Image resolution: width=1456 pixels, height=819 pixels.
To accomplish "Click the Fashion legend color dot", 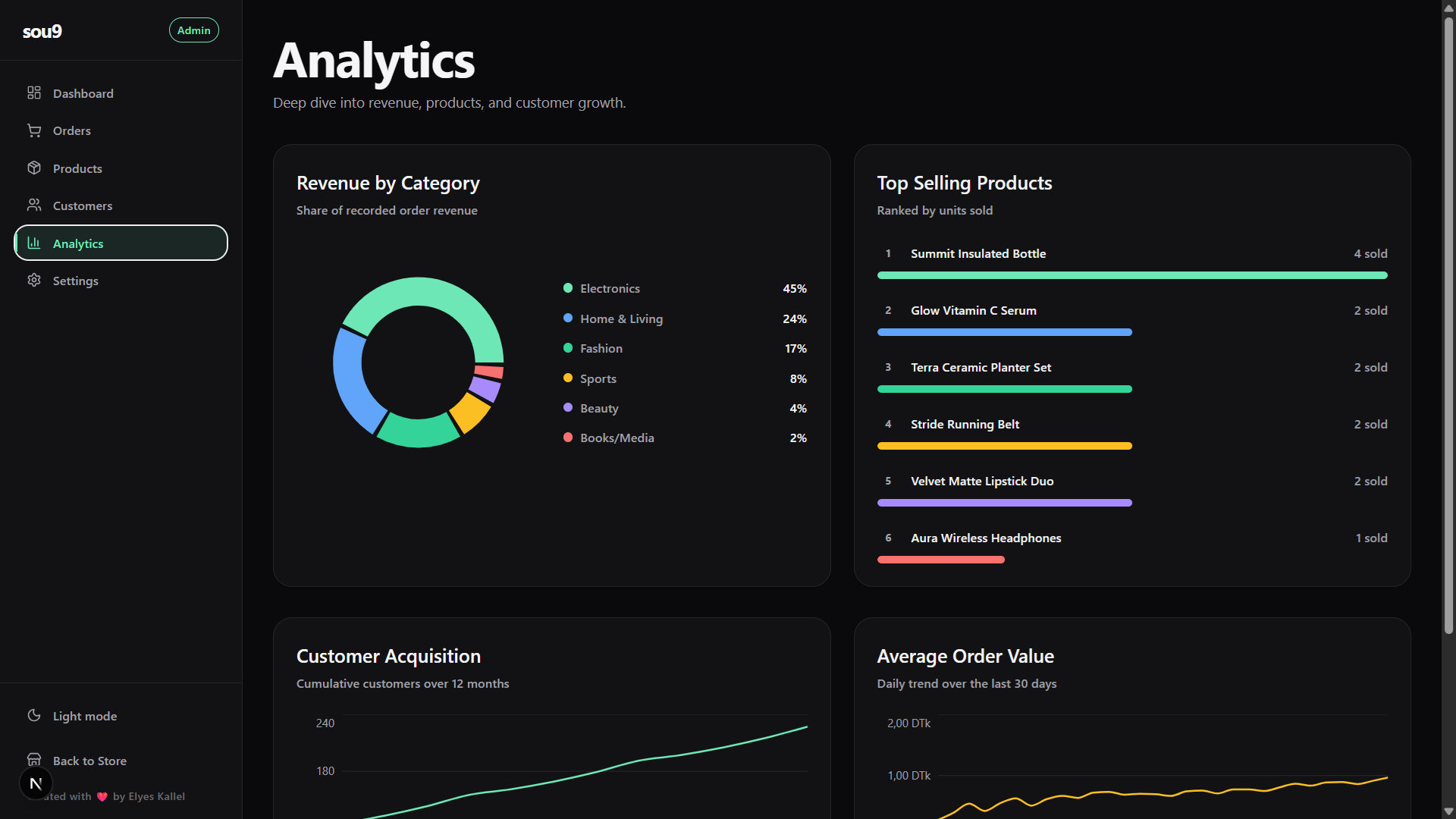I will click(x=568, y=348).
